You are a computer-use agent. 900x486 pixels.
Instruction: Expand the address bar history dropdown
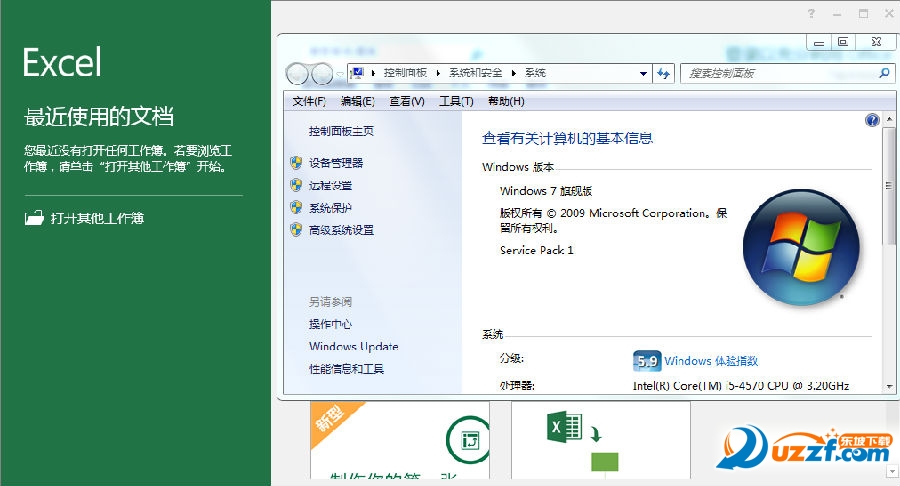click(643, 73)
